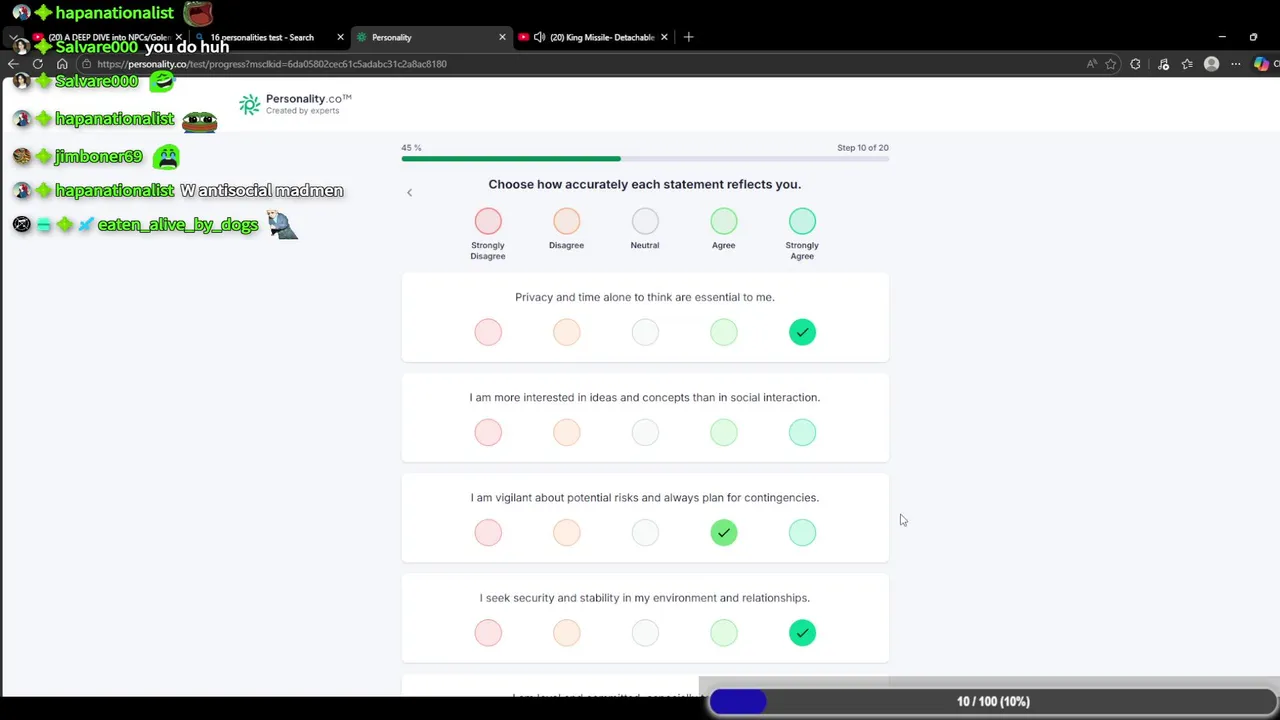Select Agree for security and stability statement
Viewport: 1280px width, 720px height.
[724, 632]
